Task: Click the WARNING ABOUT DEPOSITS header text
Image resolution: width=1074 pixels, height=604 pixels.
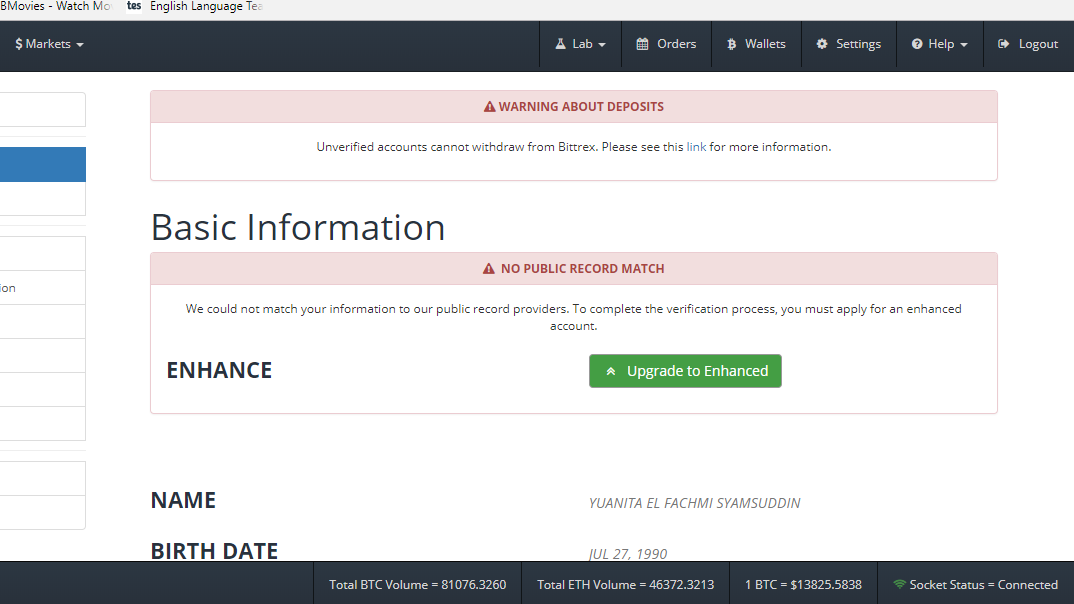Action: 581,107
